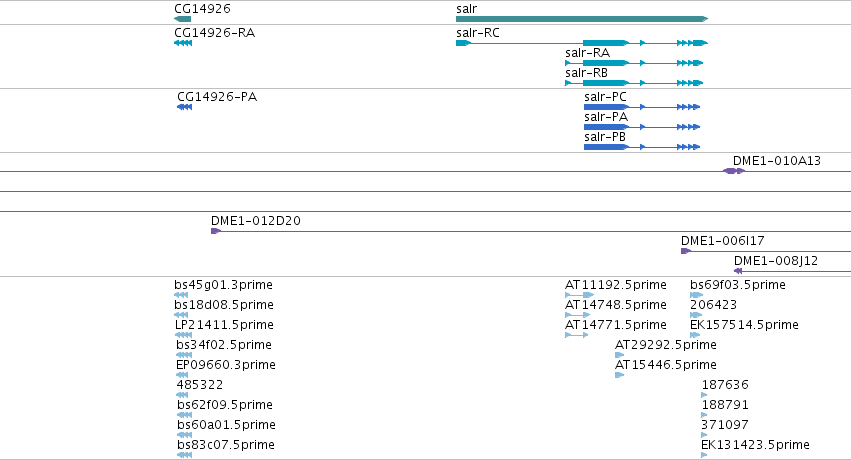Image resolution: width=851 pixels, height=460 pixels.
Task: Select the AT29292.5prime EST label
Action: [665, 345]
